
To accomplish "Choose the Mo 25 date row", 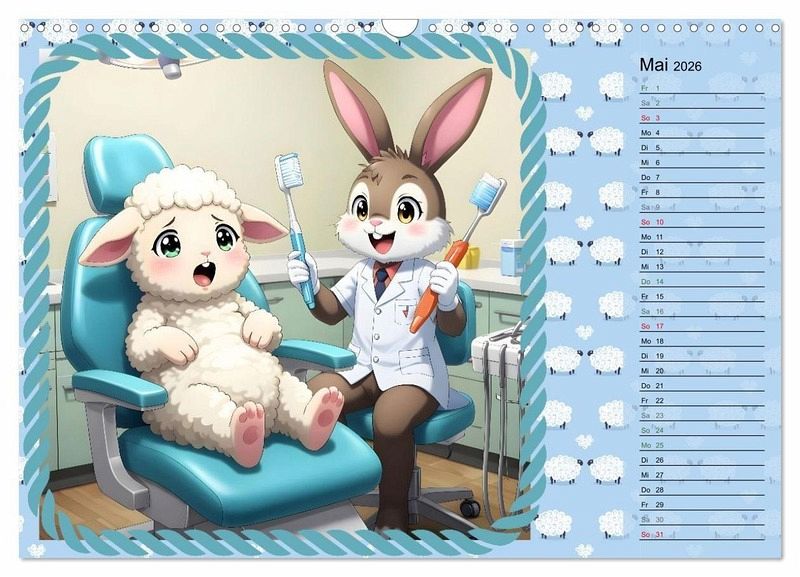I will pos(700,445).
